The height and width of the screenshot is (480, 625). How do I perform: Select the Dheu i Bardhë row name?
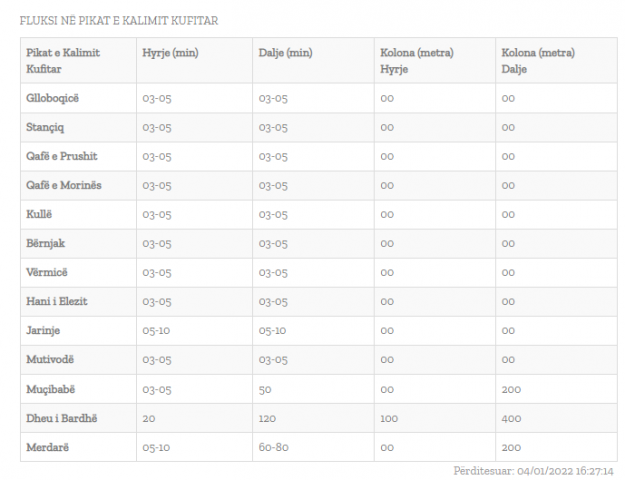[x=62, y=417]
